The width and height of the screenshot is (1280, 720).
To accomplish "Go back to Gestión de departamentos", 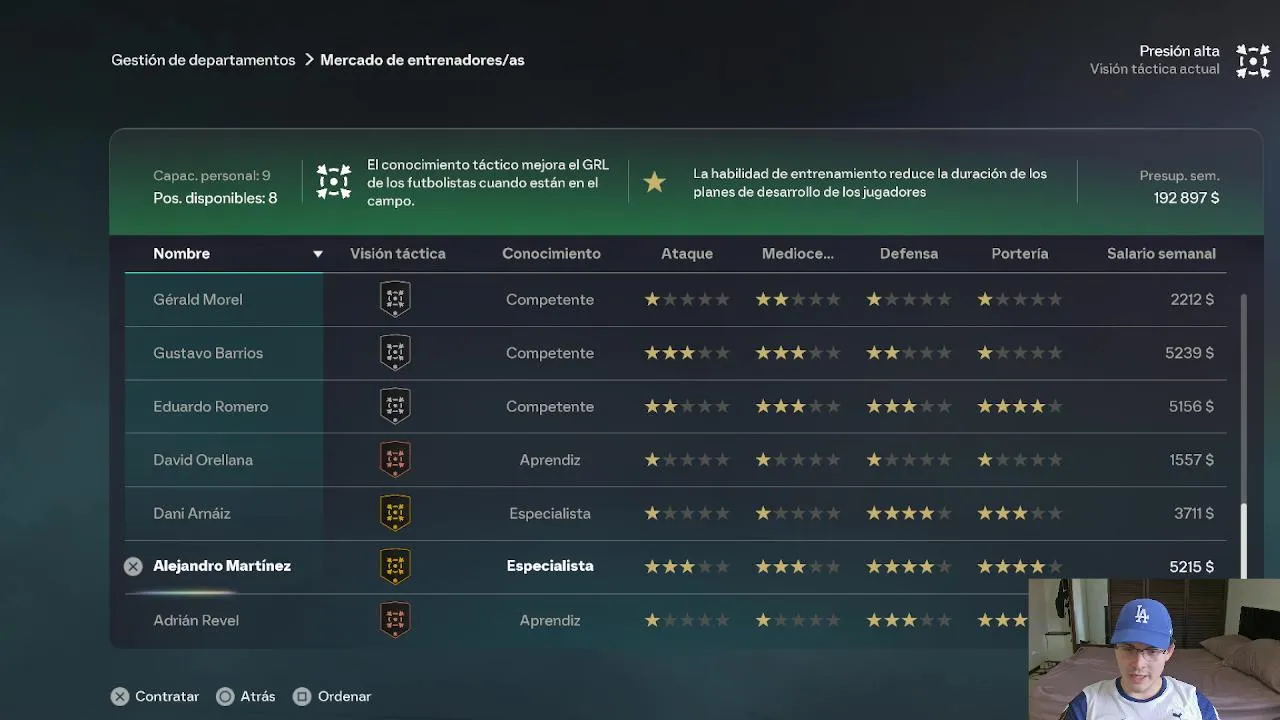I will point(203,60).
